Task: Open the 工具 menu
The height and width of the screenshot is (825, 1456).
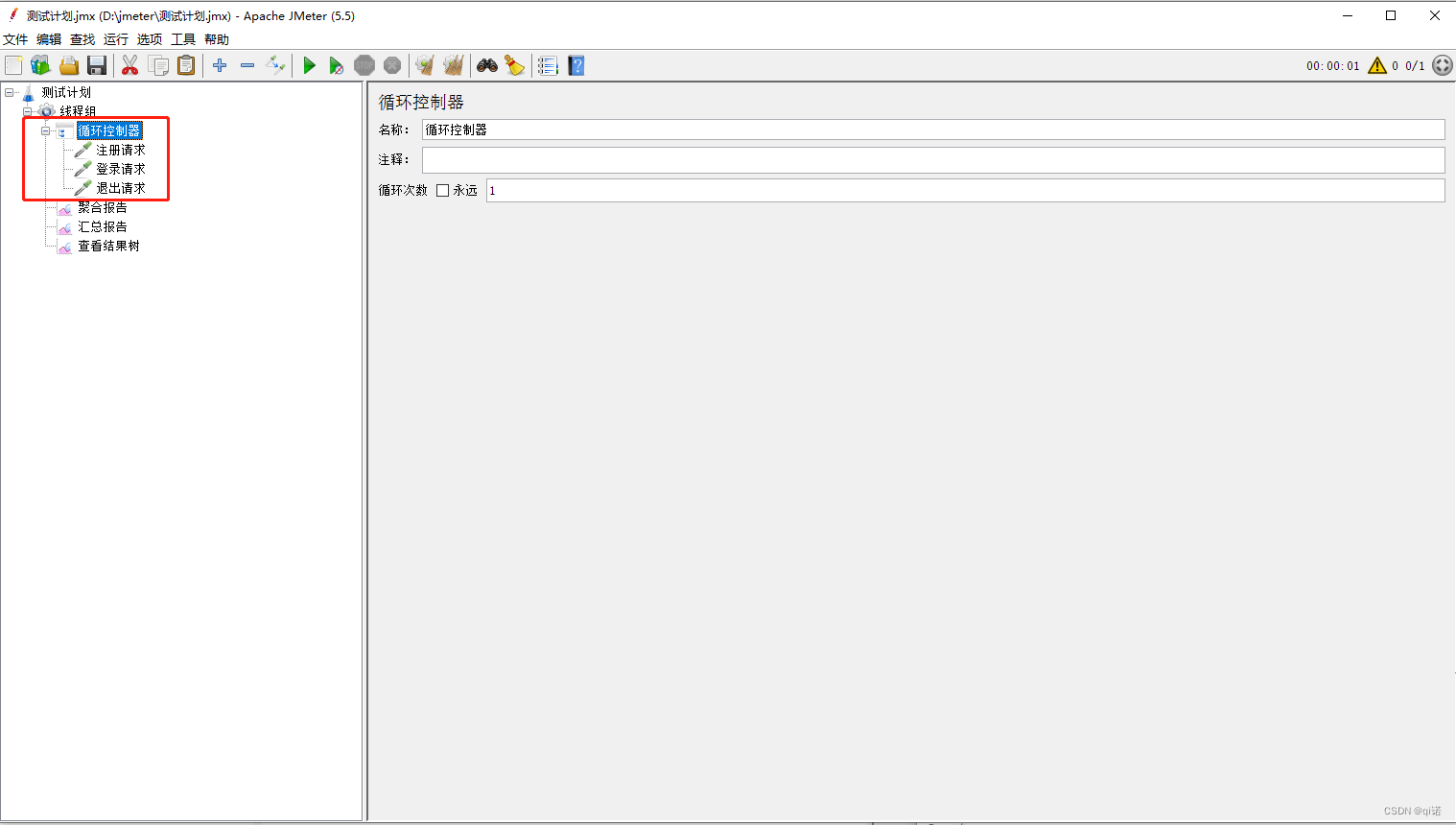Action: coord(183,39)
